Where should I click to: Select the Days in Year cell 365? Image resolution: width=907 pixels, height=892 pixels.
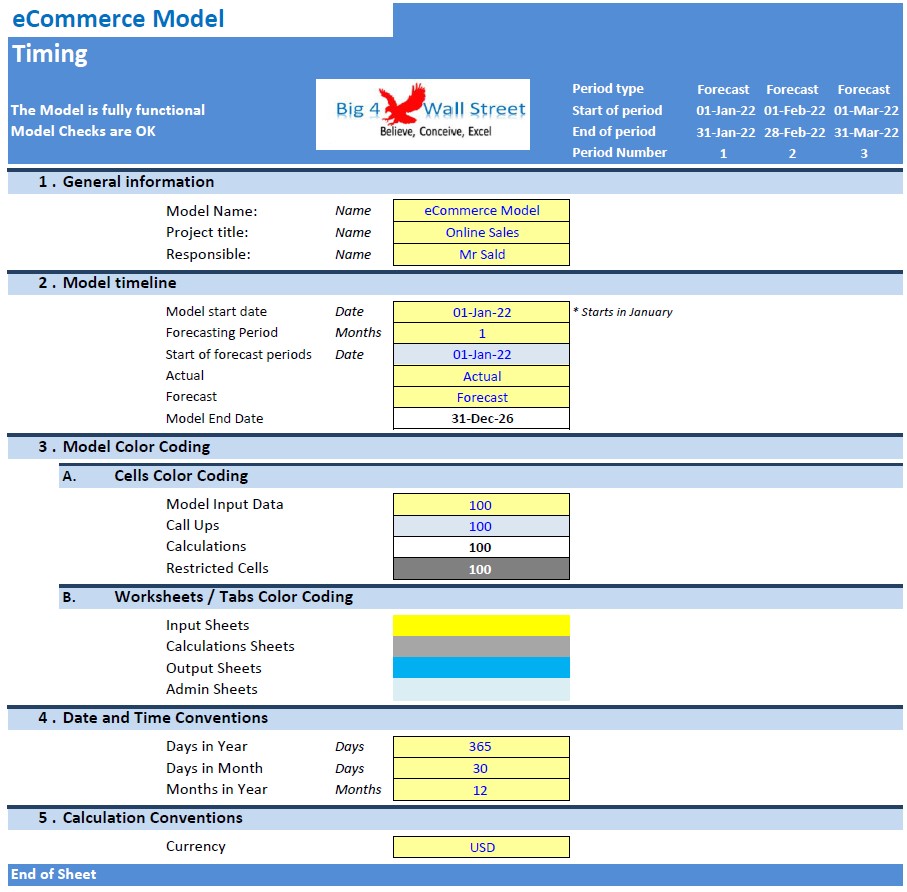(x=481, y=747)
